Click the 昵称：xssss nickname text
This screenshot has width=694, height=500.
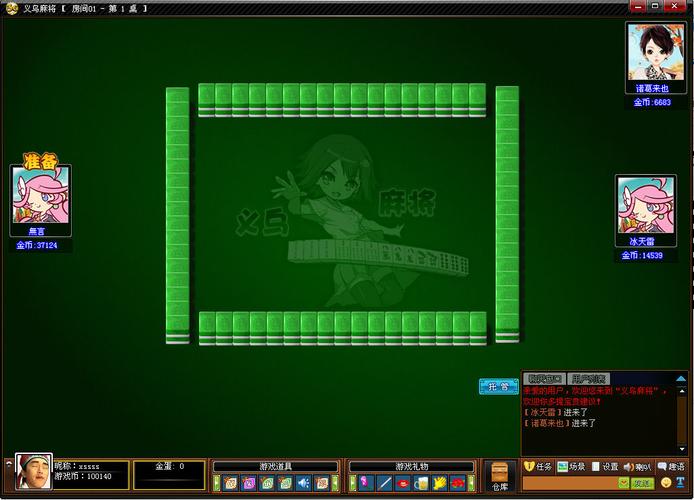click(x=77, y=466)
